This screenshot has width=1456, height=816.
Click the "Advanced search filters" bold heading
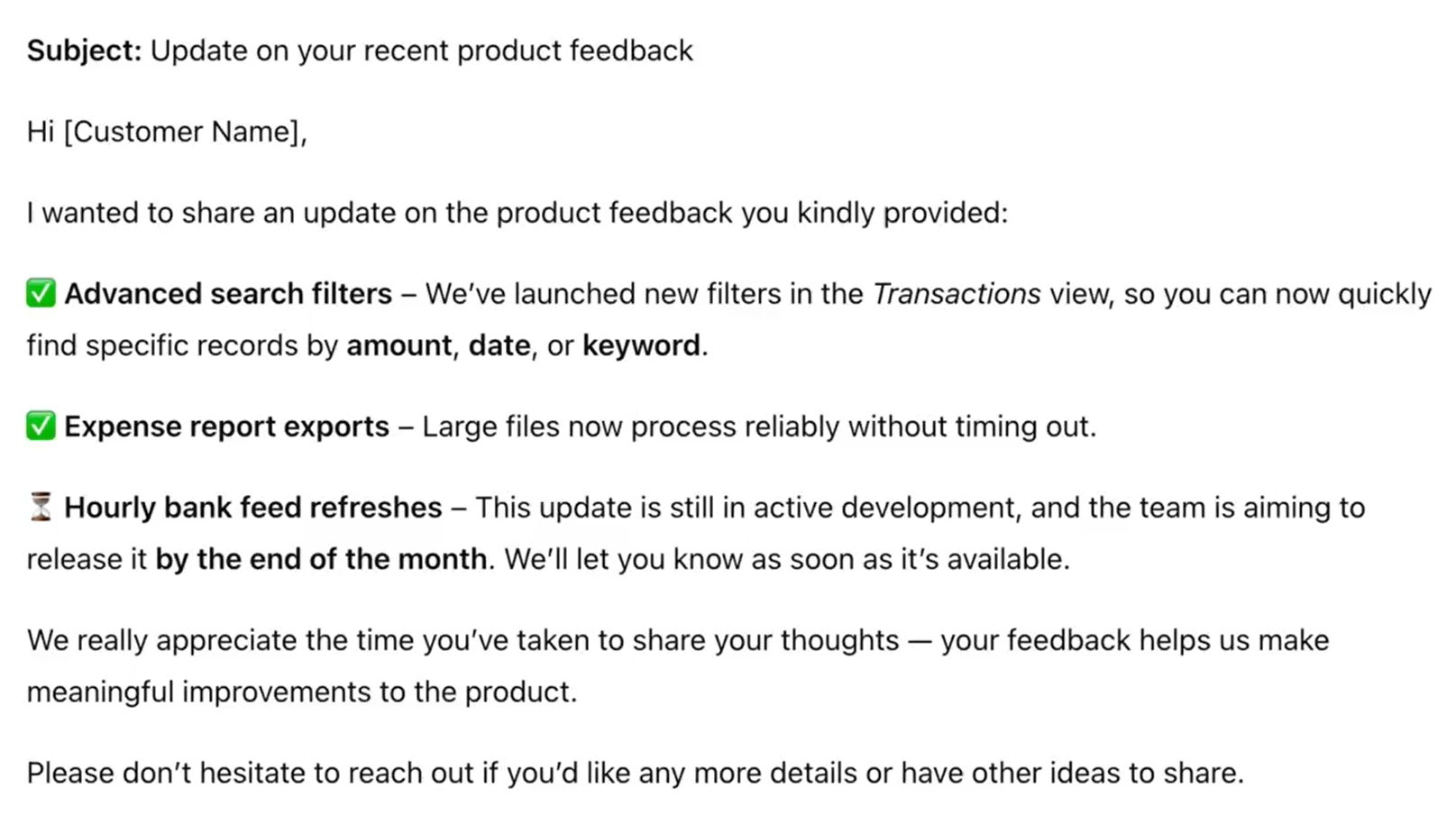pyautogui.click(x=228, y=294)
